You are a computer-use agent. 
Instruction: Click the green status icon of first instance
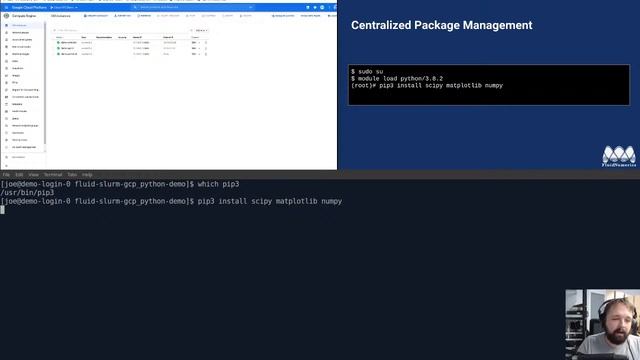58,42
